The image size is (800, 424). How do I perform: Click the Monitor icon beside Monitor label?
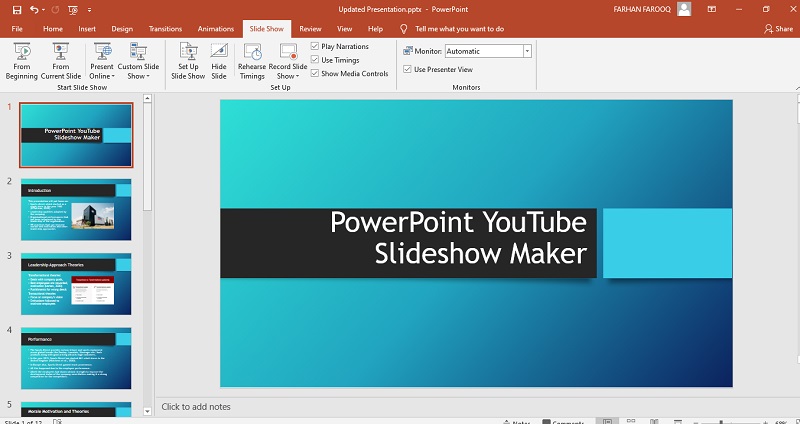point(408,51)
